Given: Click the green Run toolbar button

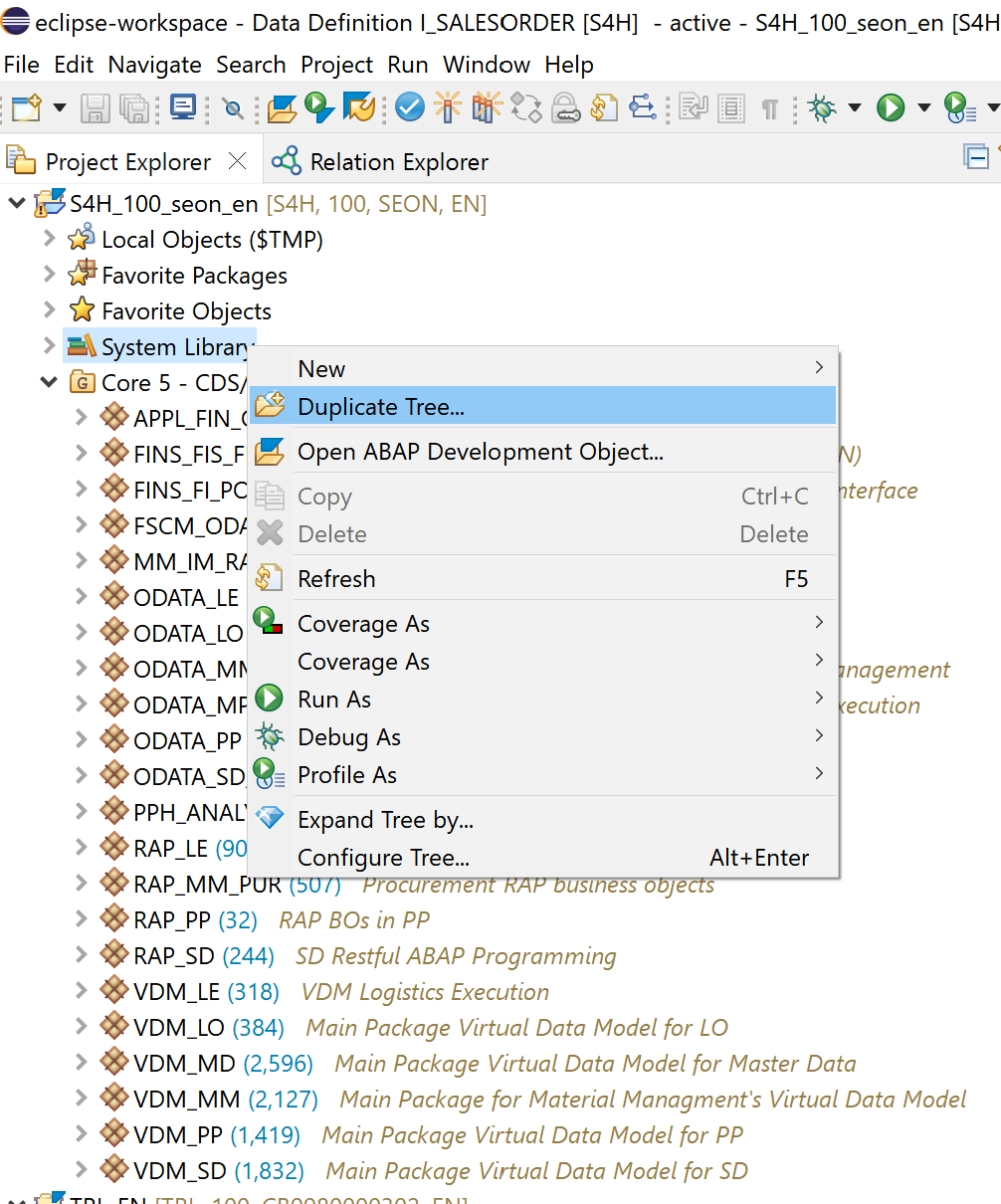Looking at the screenshot, I should pos(891,106).
